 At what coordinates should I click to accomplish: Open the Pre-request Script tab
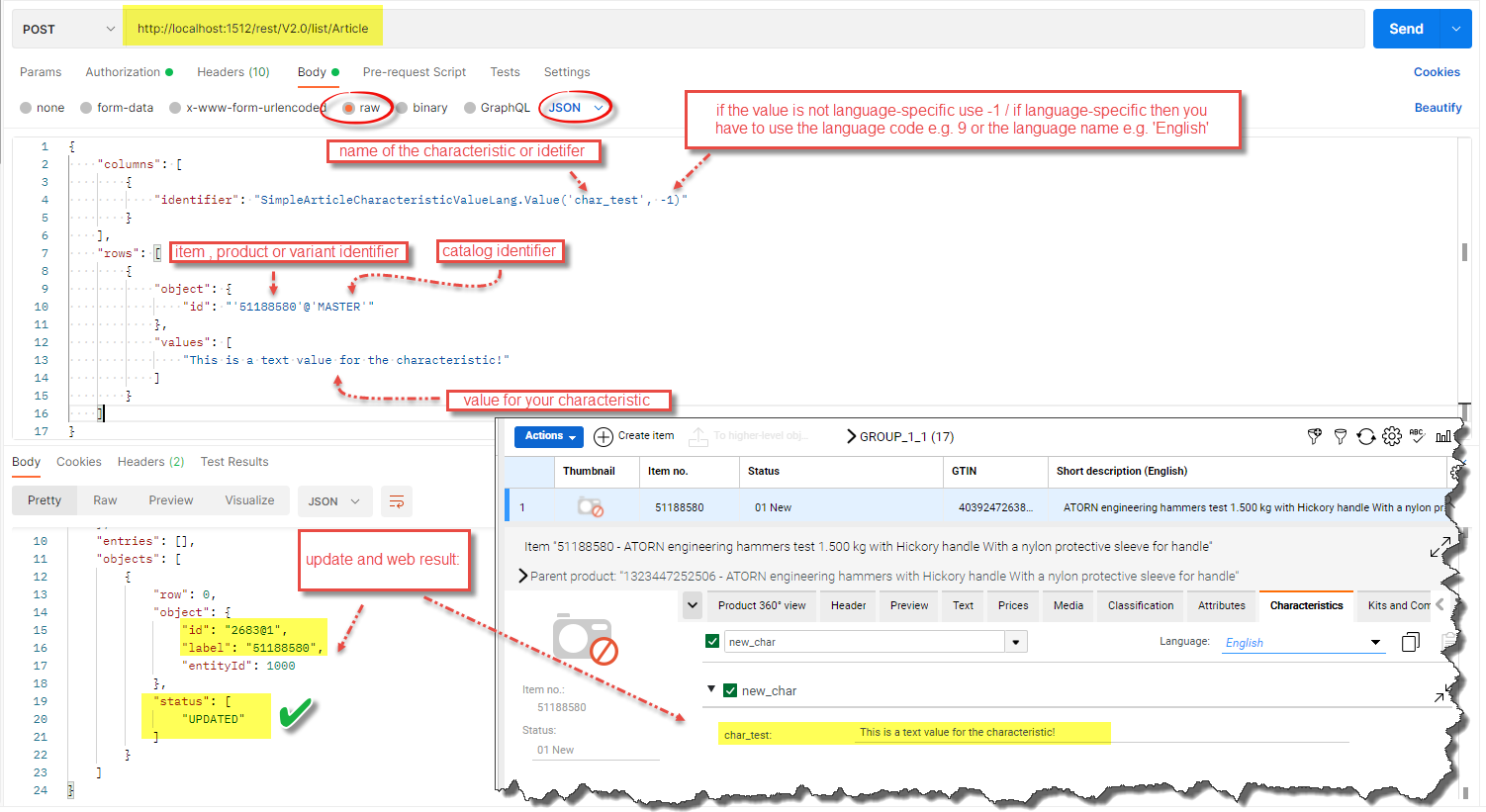pos(415,72)
